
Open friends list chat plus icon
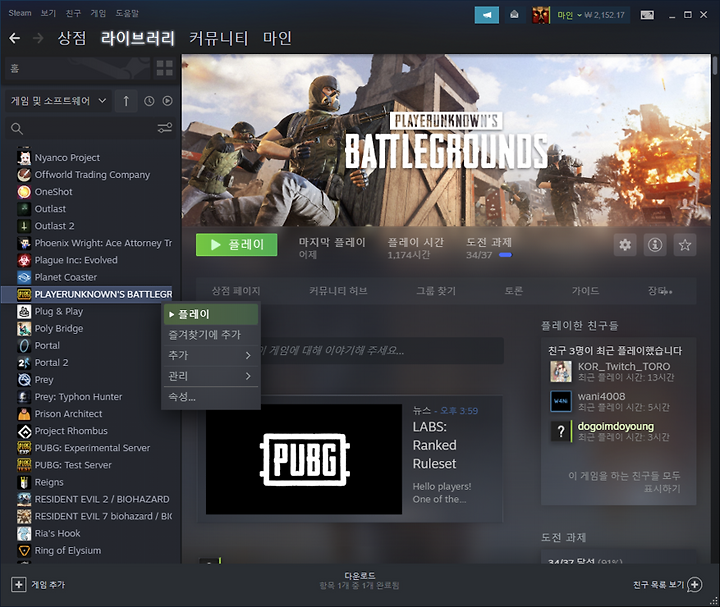click(695, 585)
